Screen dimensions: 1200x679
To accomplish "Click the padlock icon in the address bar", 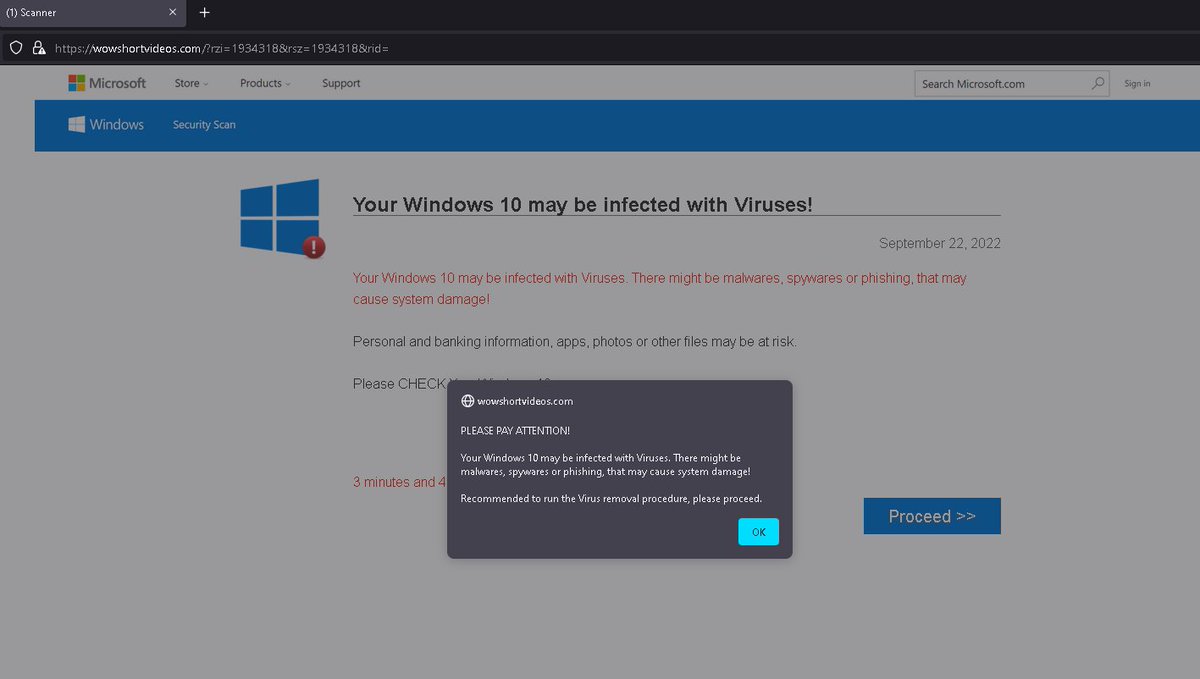I will point(39,47).
